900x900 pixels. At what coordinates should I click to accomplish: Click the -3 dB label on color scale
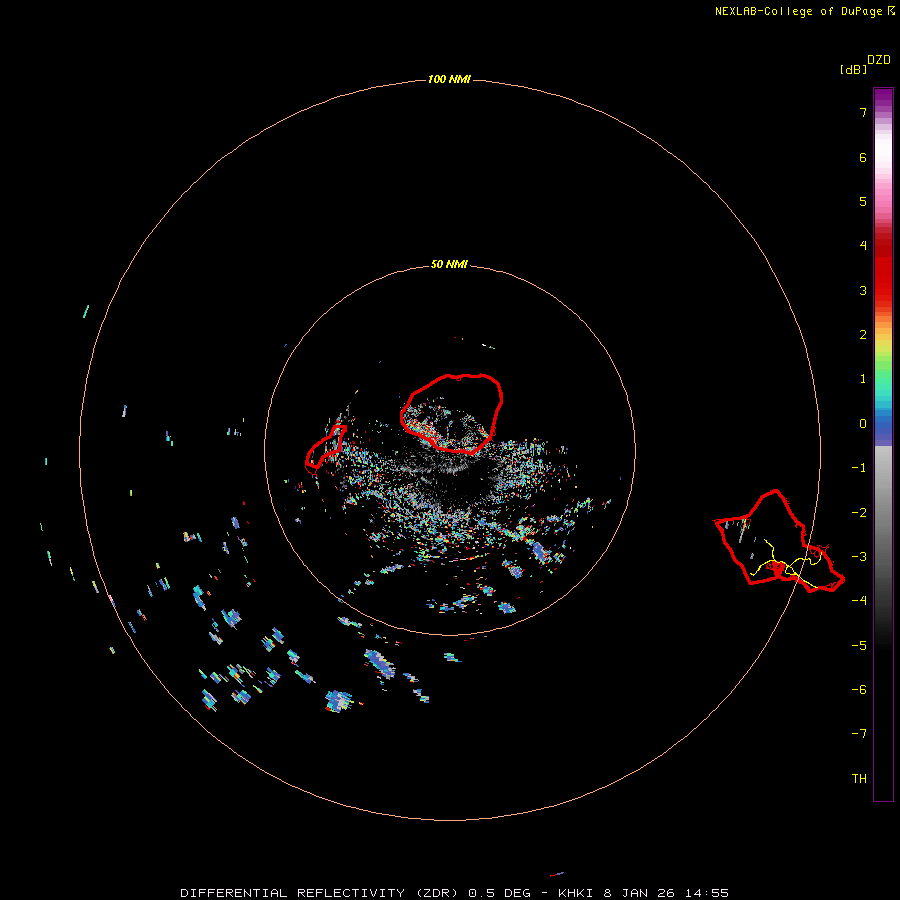[x=859, y=557]
